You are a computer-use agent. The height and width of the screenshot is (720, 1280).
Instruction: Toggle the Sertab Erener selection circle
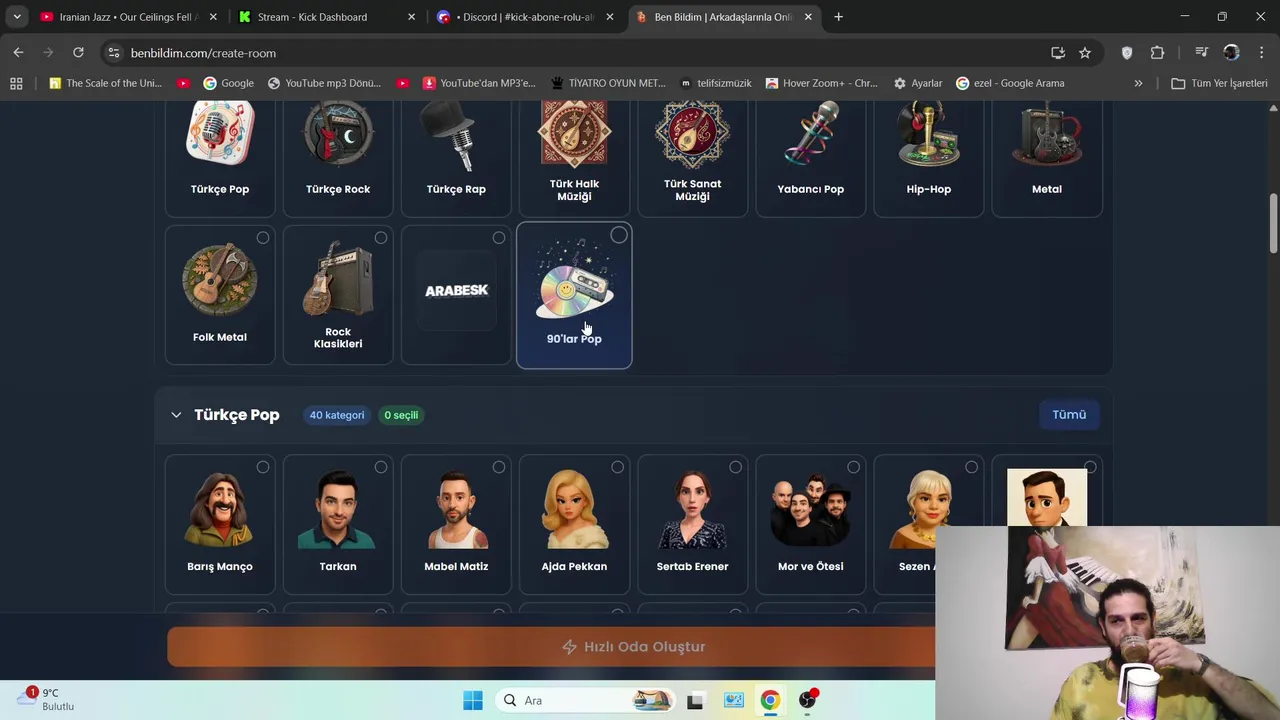click(735, 467)
